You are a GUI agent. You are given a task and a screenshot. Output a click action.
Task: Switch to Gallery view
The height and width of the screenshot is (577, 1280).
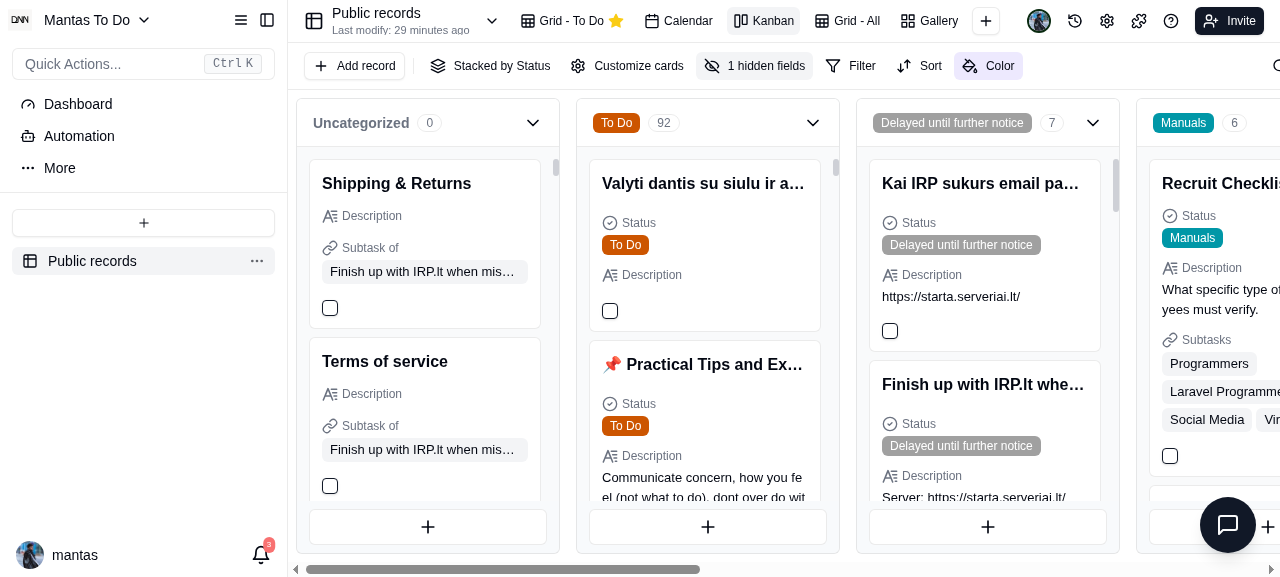coord(929,21)
